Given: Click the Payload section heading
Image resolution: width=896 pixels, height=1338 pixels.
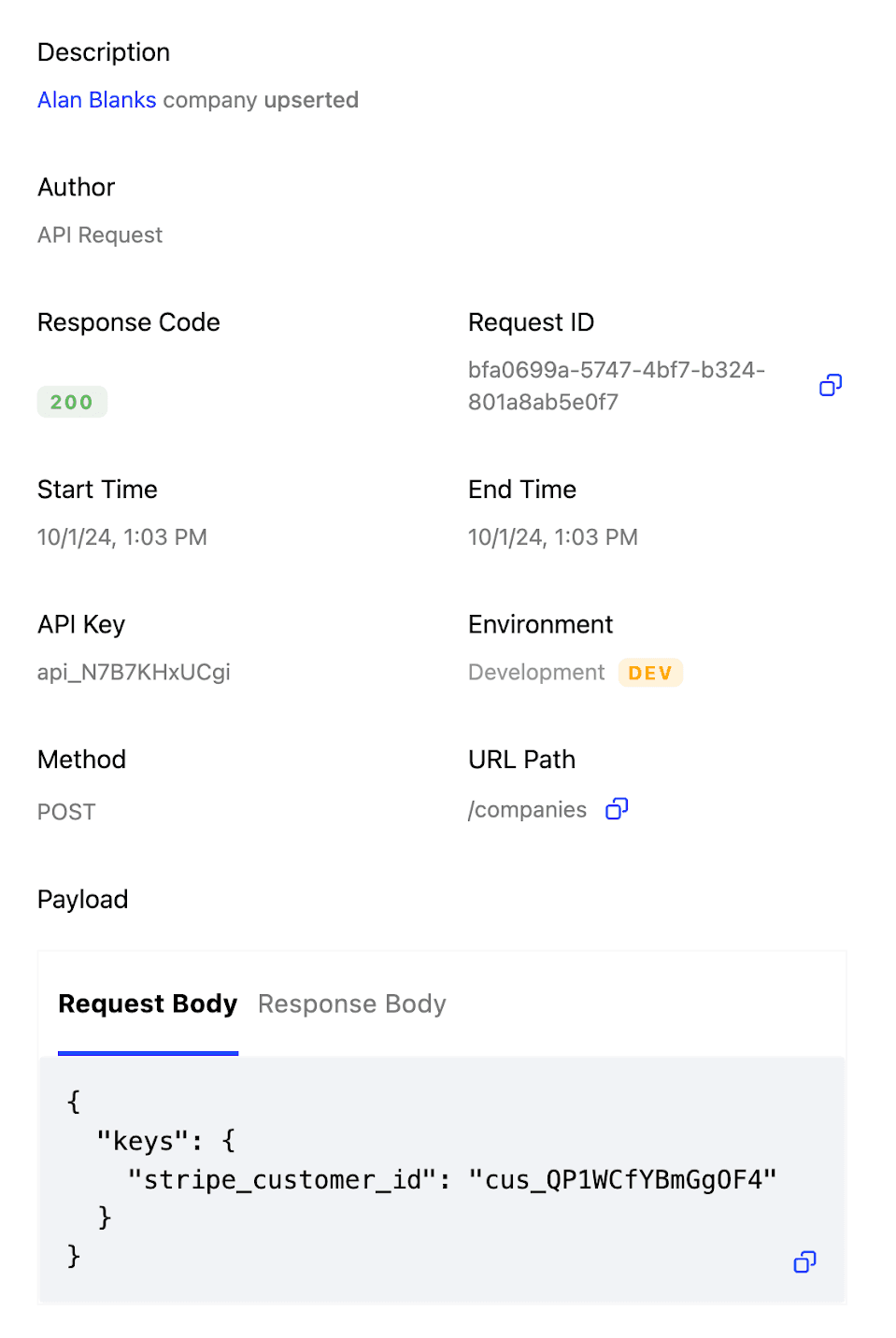Looking at the screenshot, I should 83,899.
